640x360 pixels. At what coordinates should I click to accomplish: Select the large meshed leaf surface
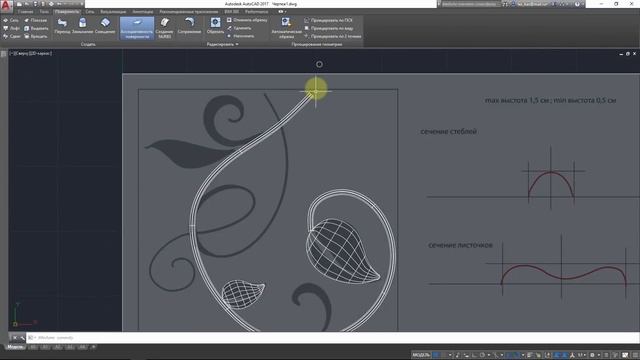click(342, 251)
